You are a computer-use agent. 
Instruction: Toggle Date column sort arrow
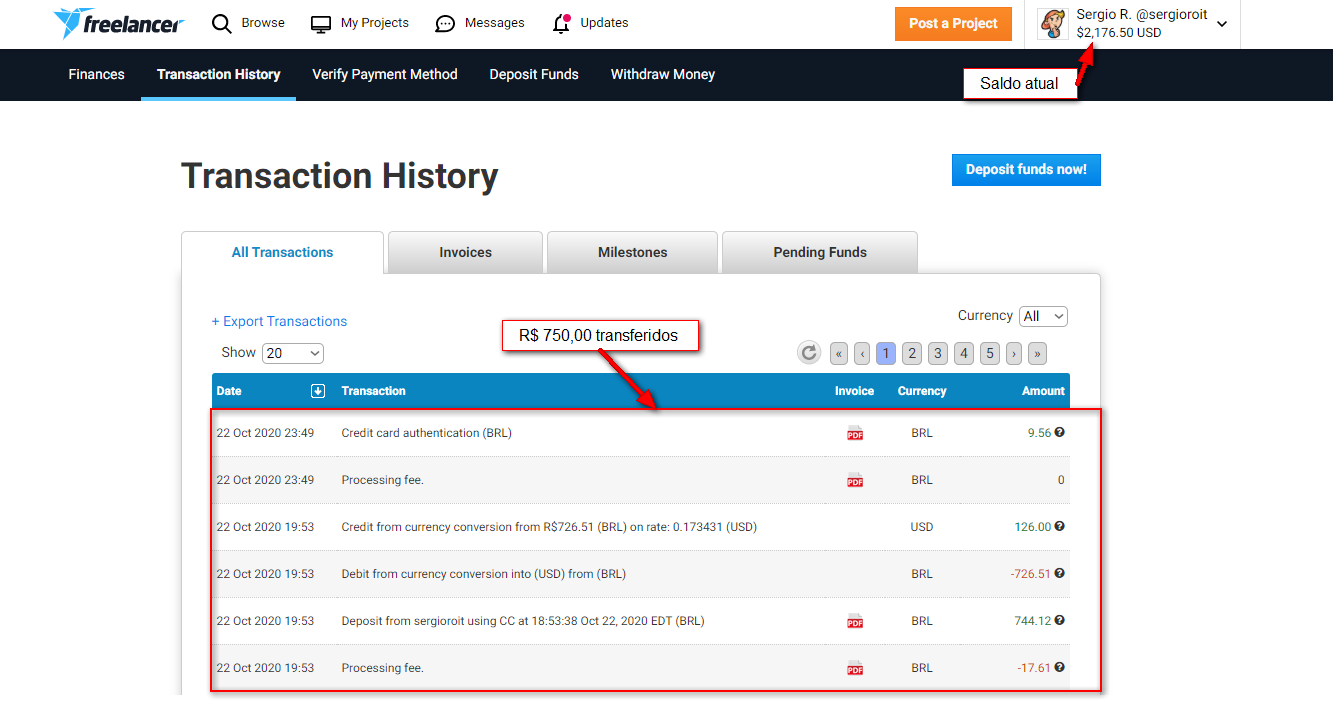(x=318, y=391)
